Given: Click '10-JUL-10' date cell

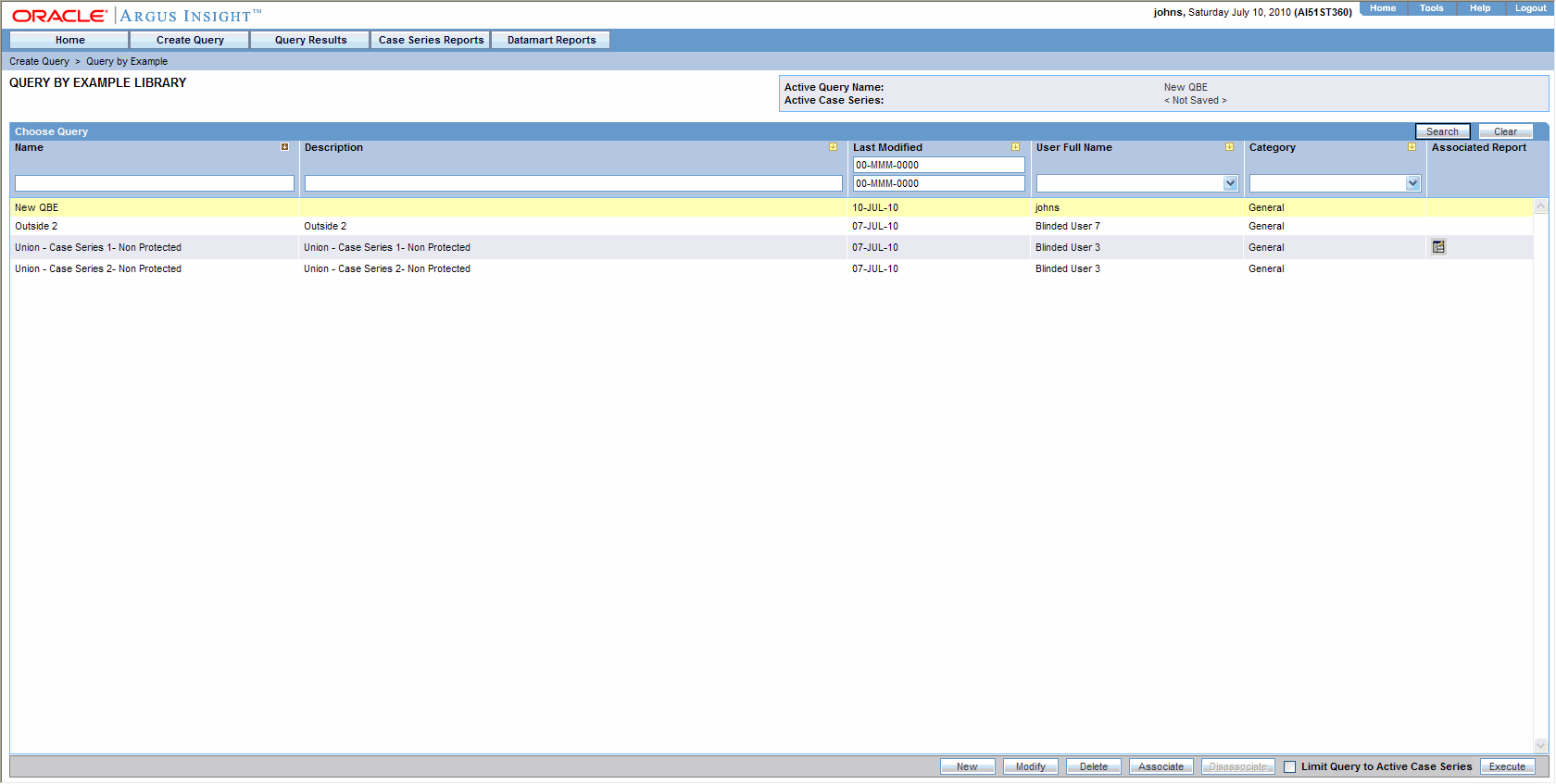Looking at the screenshot, I should click(875, 207).
